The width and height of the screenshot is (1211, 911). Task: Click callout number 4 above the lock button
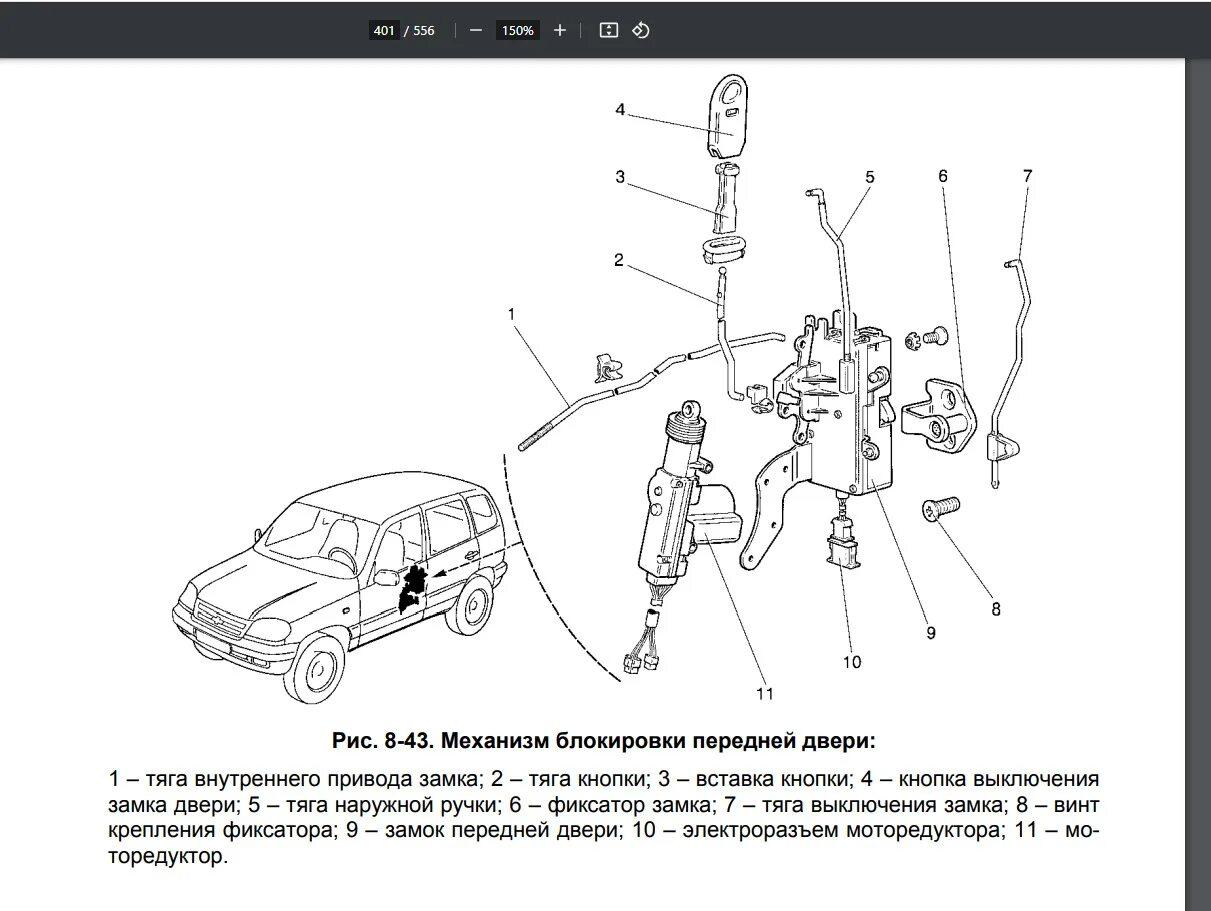click(x=620, y=110)
